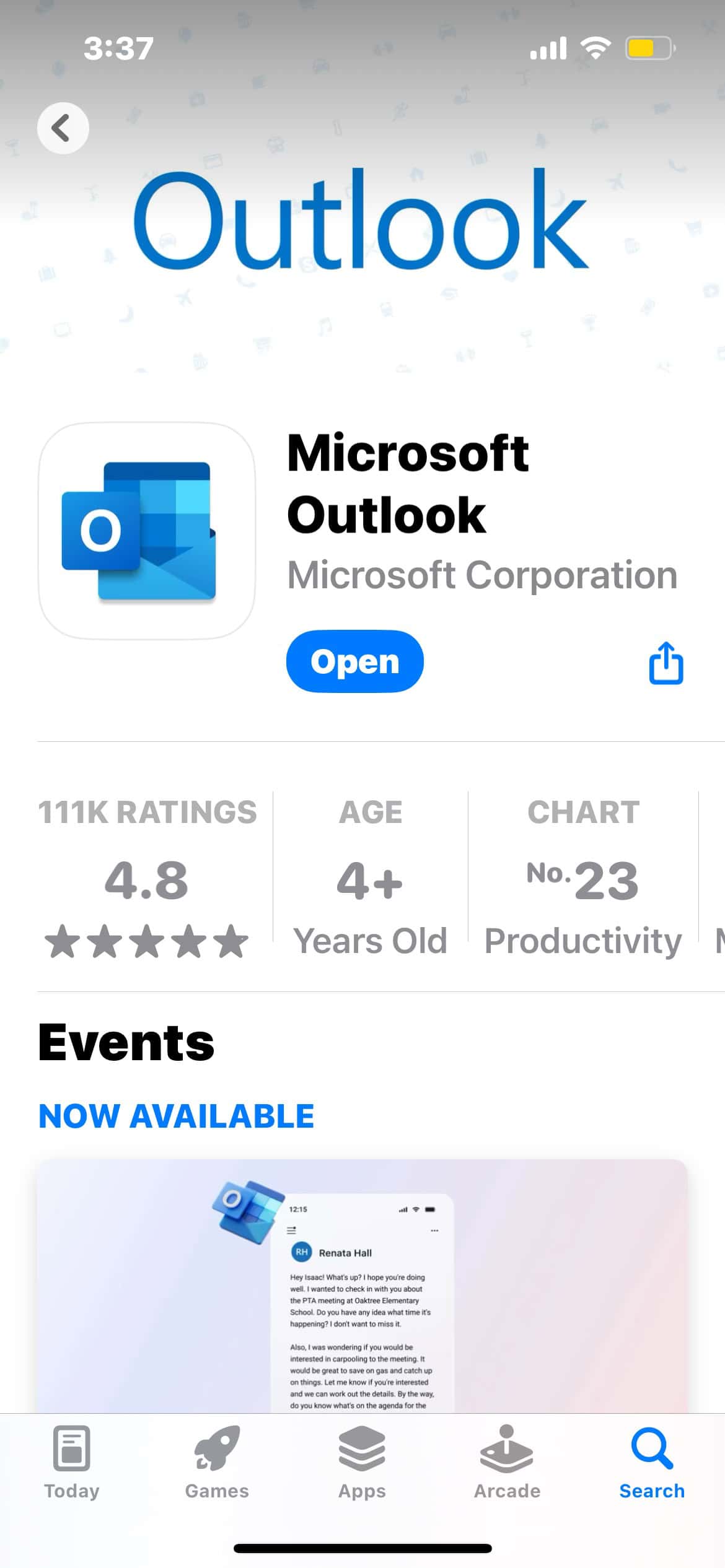The image size is (725, 1568).
Task: Tap the back chevron button
Action: (x=63, y=128)
